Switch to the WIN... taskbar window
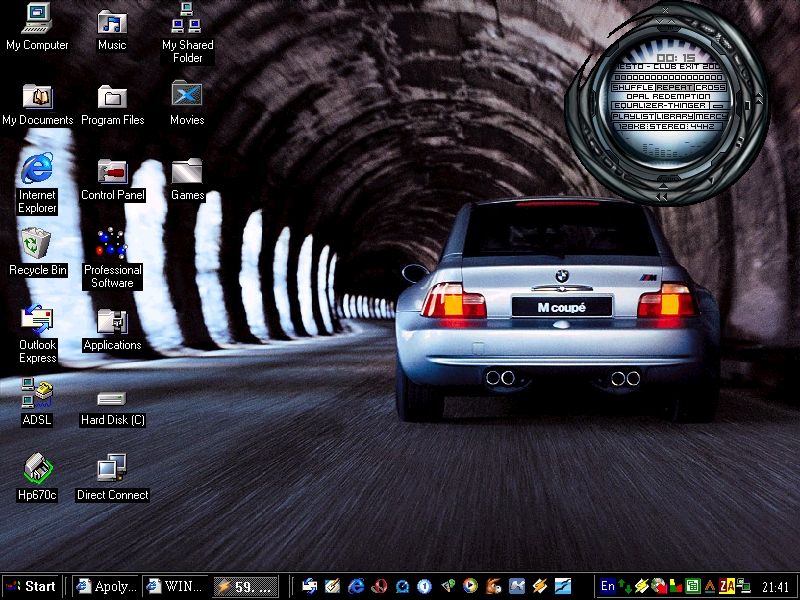 175,587
